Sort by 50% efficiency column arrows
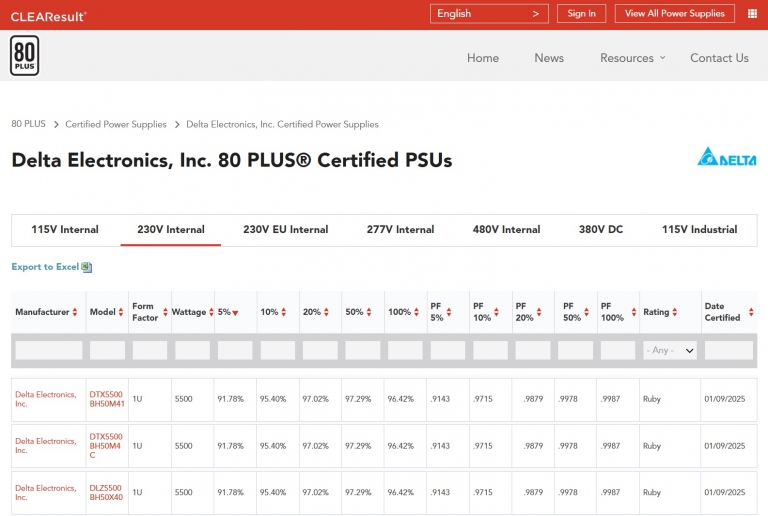 (369, 312)
